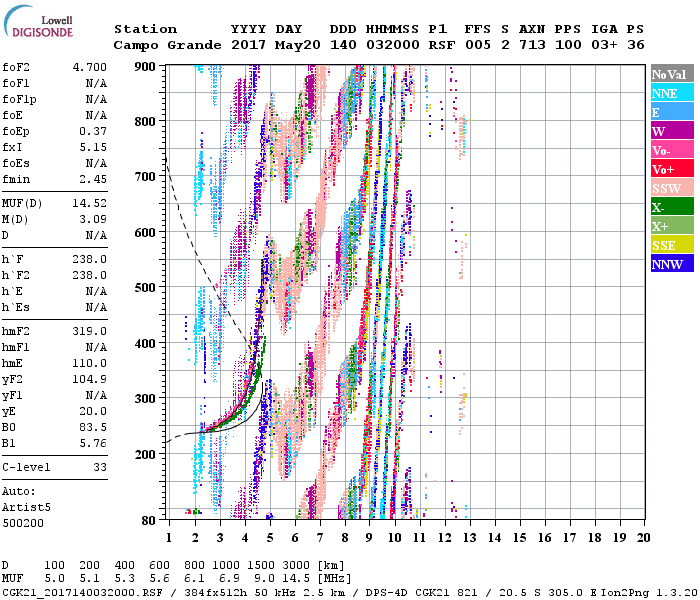Click the RSF P1 header value
700x600 pixels.
pos(442,45)
